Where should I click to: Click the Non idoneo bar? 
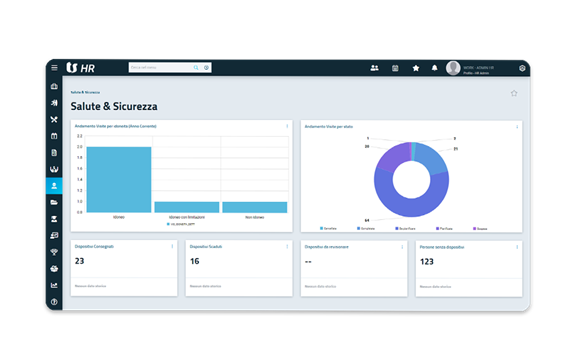coord(255,207)
